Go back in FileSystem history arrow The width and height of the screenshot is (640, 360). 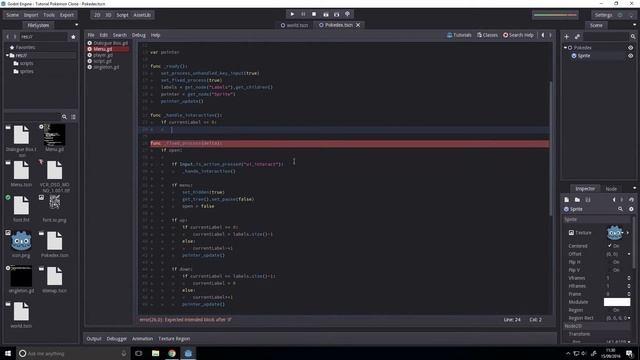(7, 37)
